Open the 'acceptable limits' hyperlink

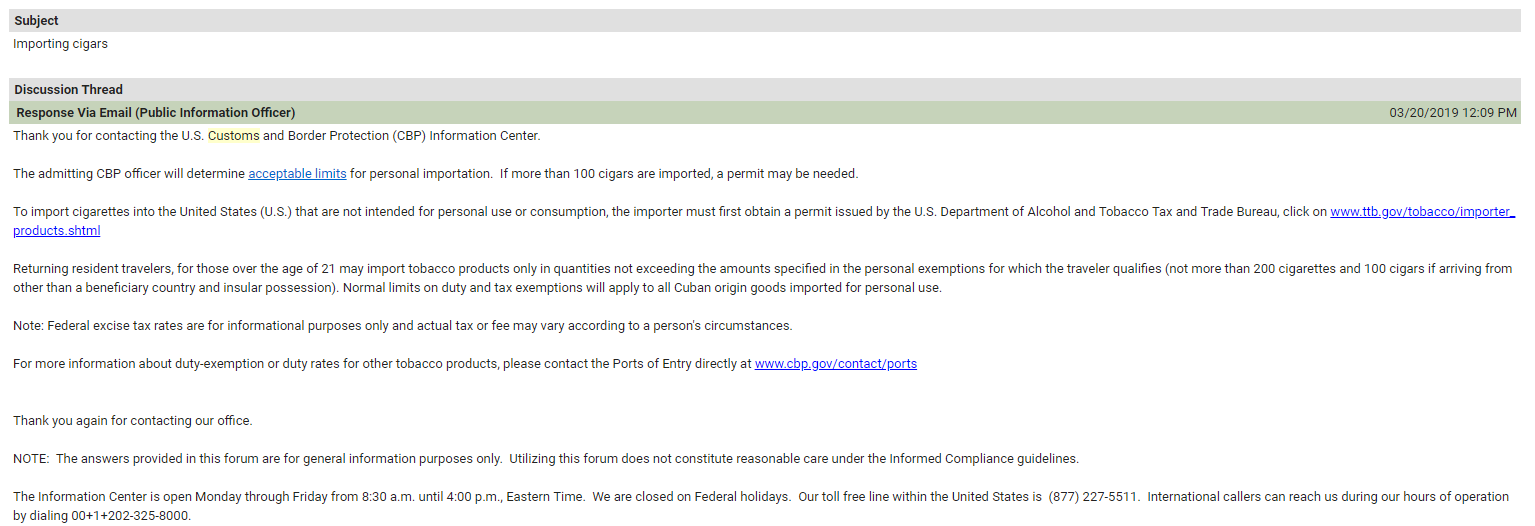click(297, 174)
